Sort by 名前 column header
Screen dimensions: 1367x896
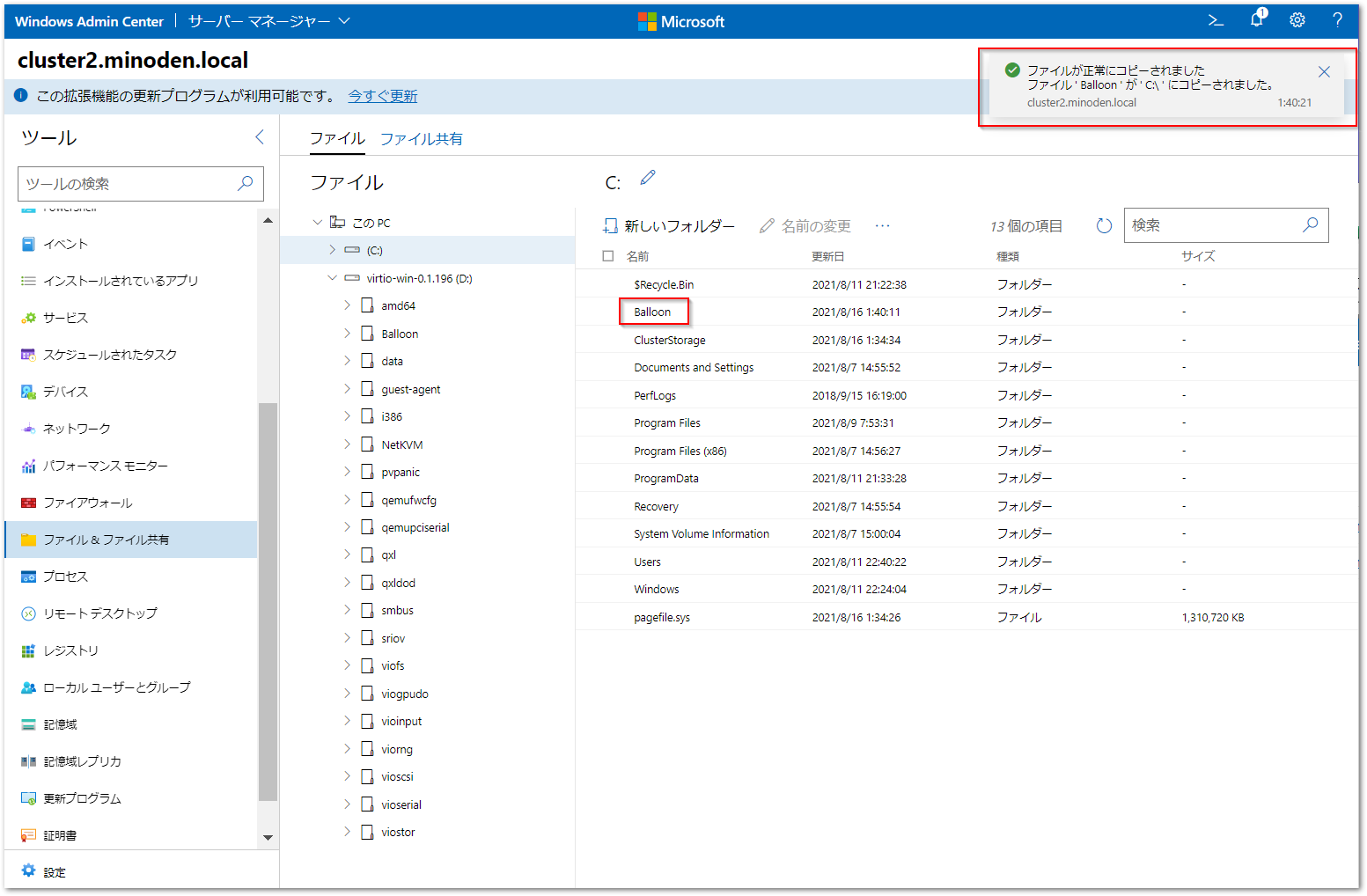coord(637,256)
